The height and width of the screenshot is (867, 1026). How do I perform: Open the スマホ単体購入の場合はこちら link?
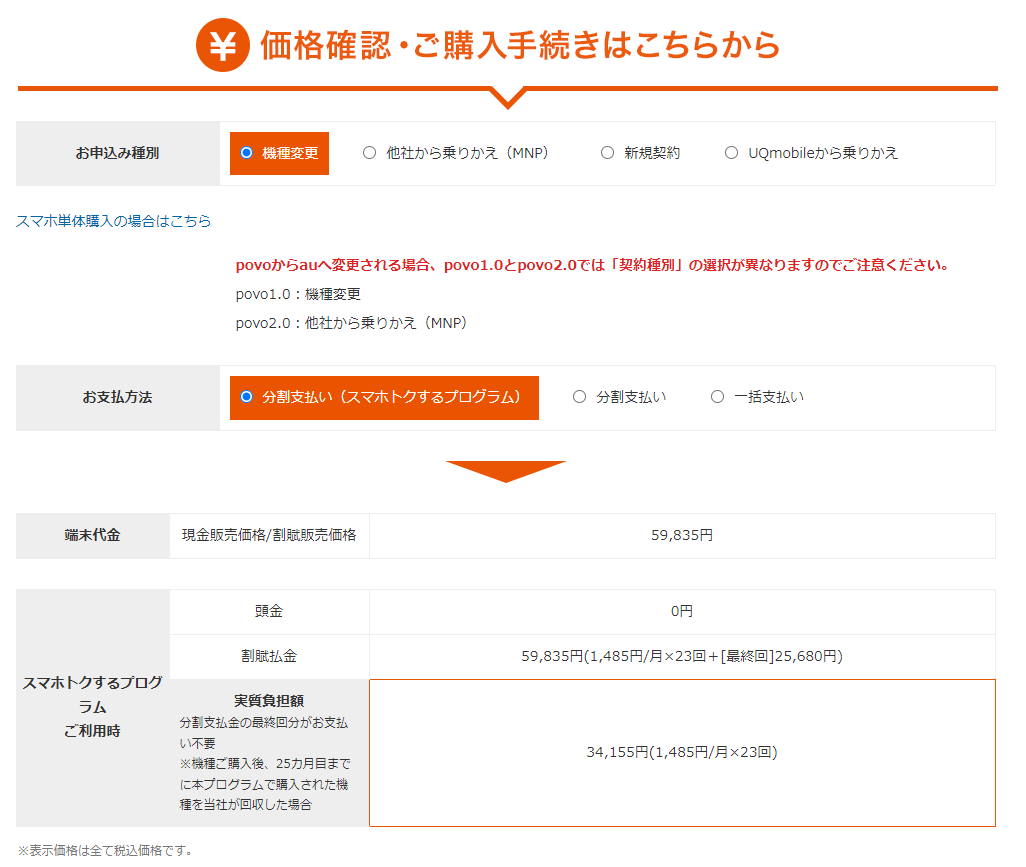point(114,221)
